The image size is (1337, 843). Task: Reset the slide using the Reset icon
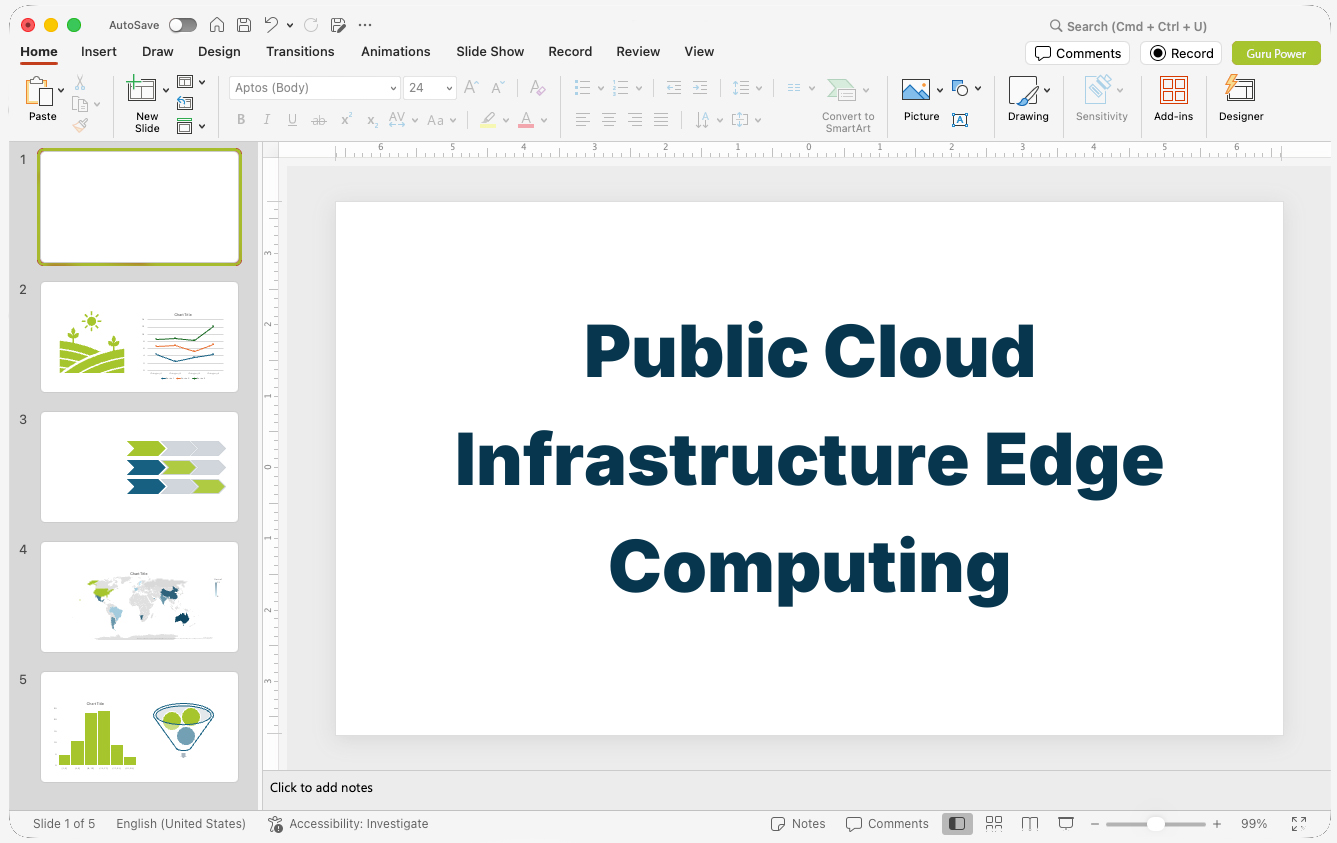click(185, 103)
